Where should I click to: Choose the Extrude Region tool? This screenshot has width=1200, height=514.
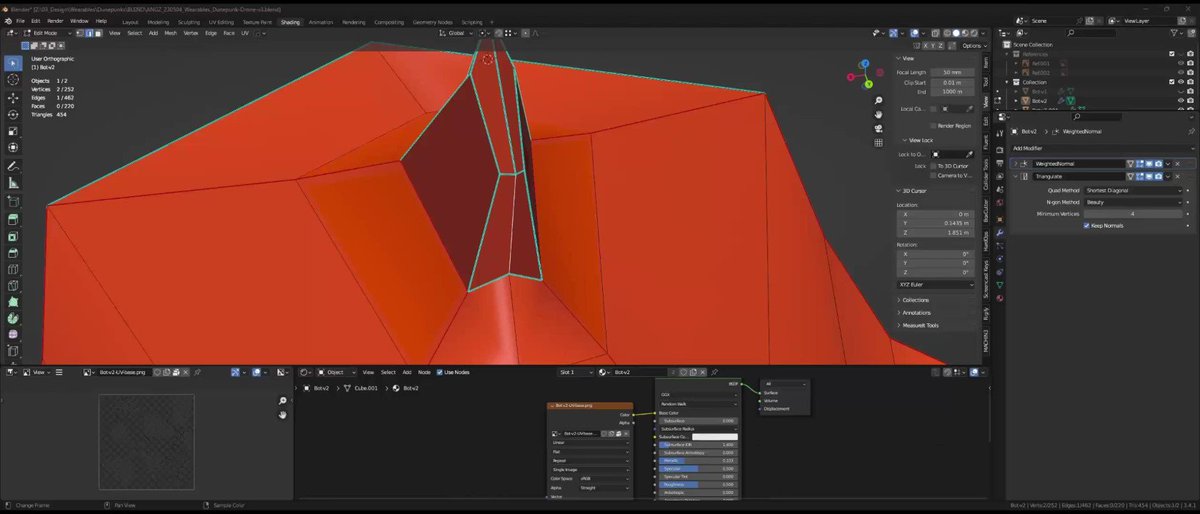click(13, 218)
